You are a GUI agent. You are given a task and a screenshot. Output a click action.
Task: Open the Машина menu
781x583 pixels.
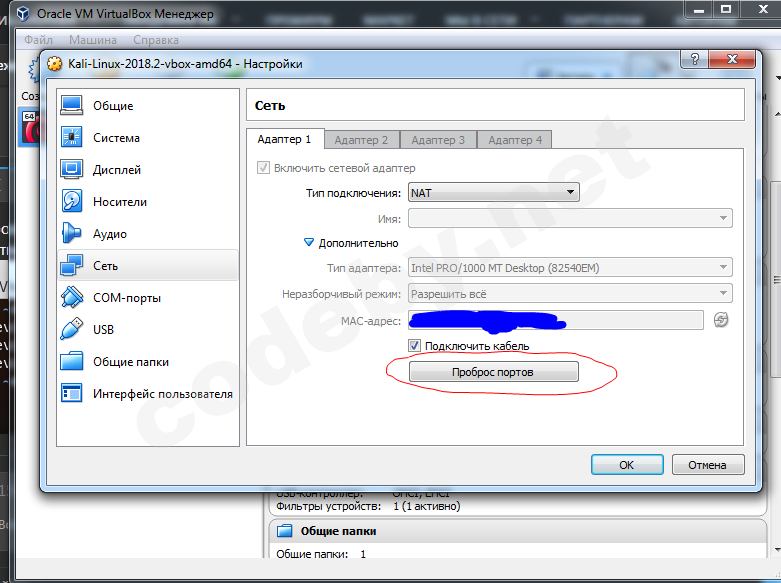pos(93,40)
